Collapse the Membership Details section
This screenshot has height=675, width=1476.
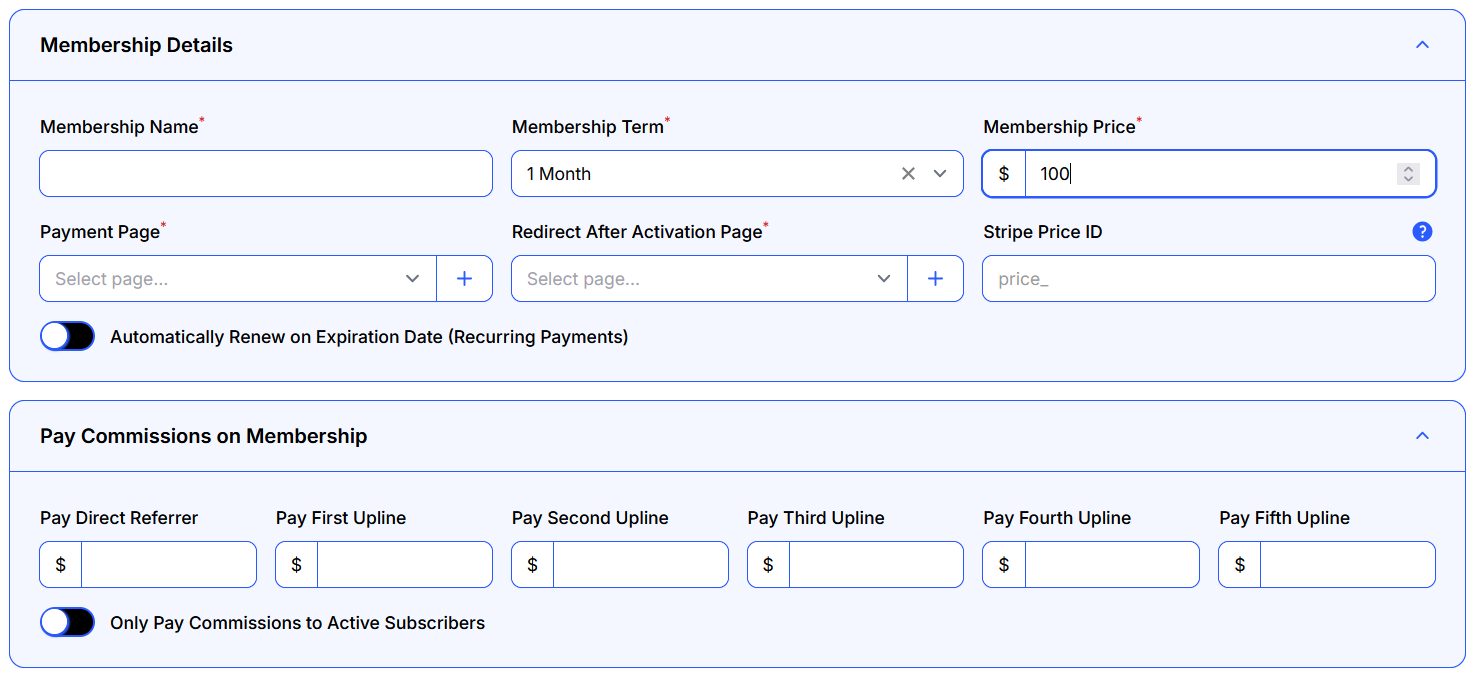tap(1422, 45)
